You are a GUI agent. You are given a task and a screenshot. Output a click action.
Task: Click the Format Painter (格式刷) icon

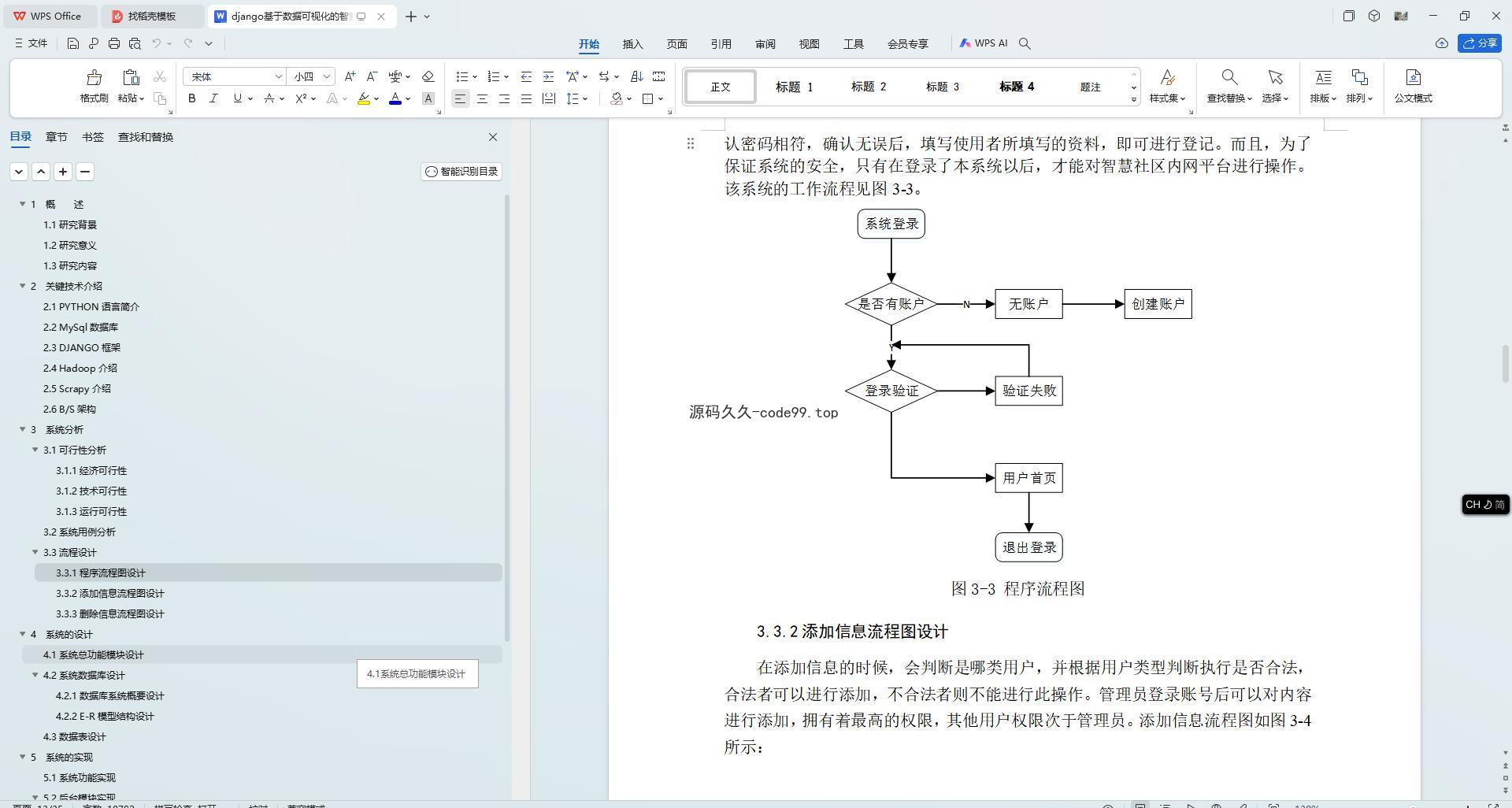[x=94, y=77]
